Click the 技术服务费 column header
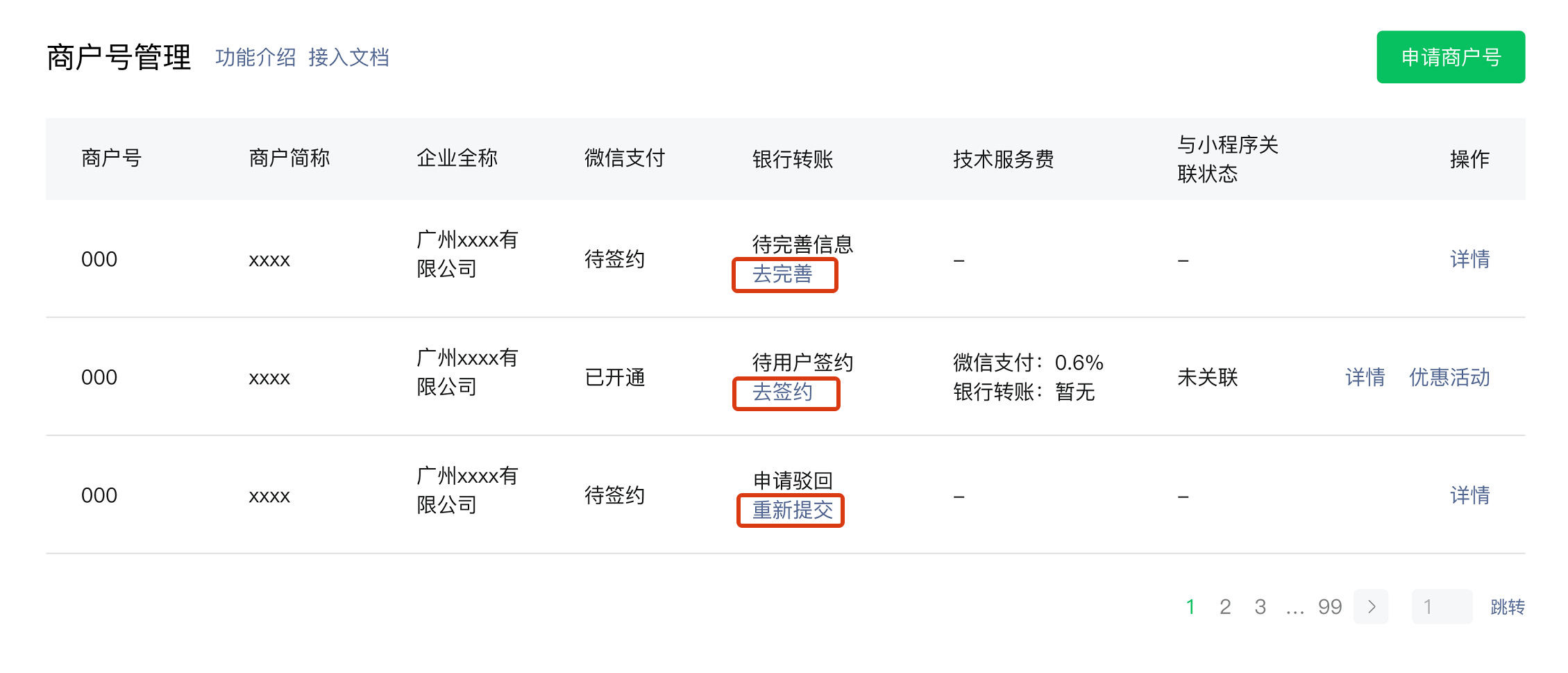The width and height of the screenshot is (1568, 673). pyautogui.click(x=1003, y=159)
